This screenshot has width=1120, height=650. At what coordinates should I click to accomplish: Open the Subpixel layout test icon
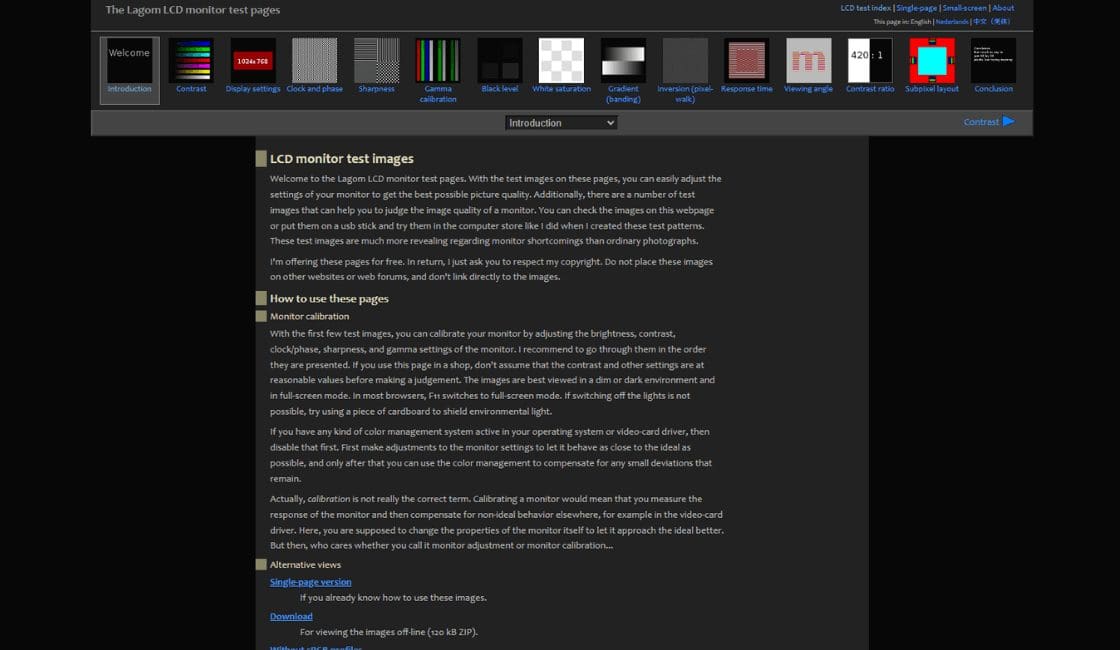[x=932, y=61]
